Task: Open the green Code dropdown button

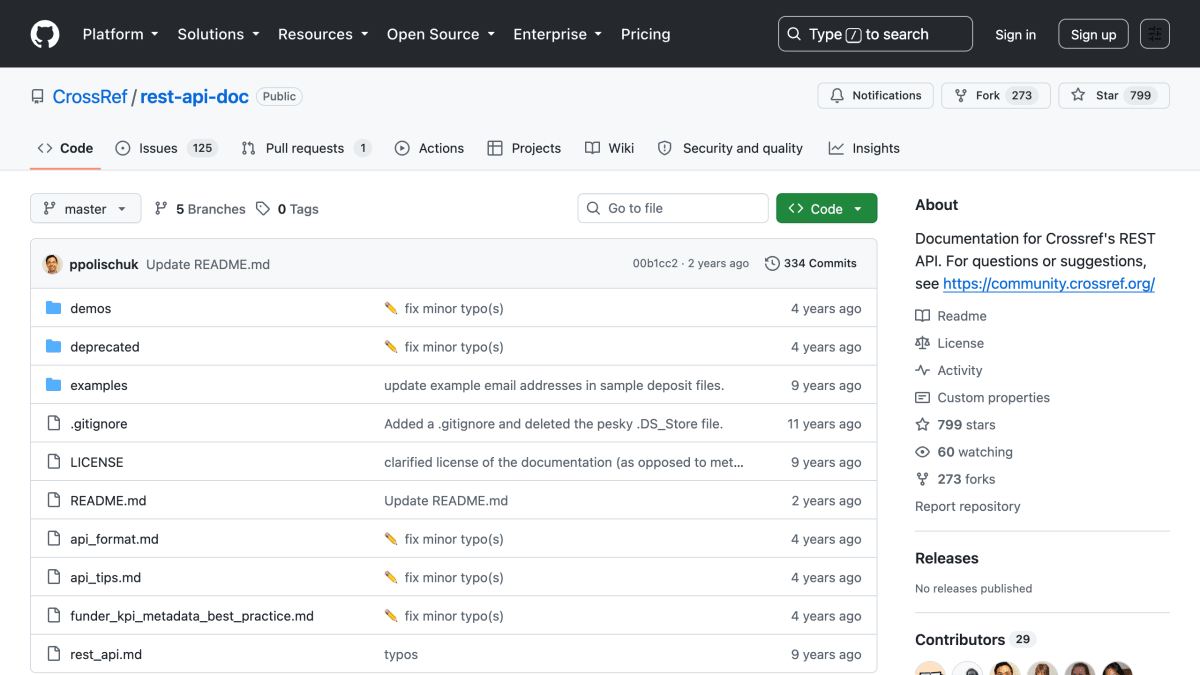Action: pyautogui.click(x=826, y=208)
